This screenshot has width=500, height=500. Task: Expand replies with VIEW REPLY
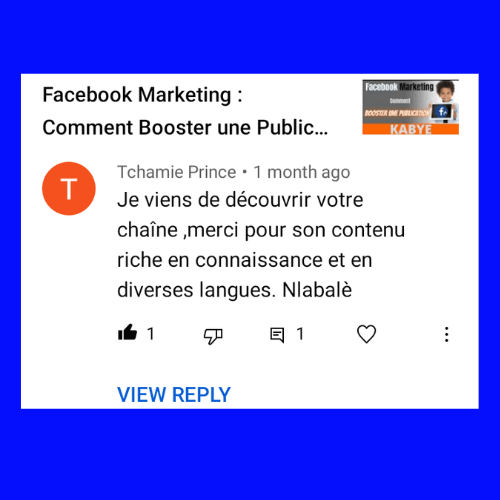pos(174,395)
